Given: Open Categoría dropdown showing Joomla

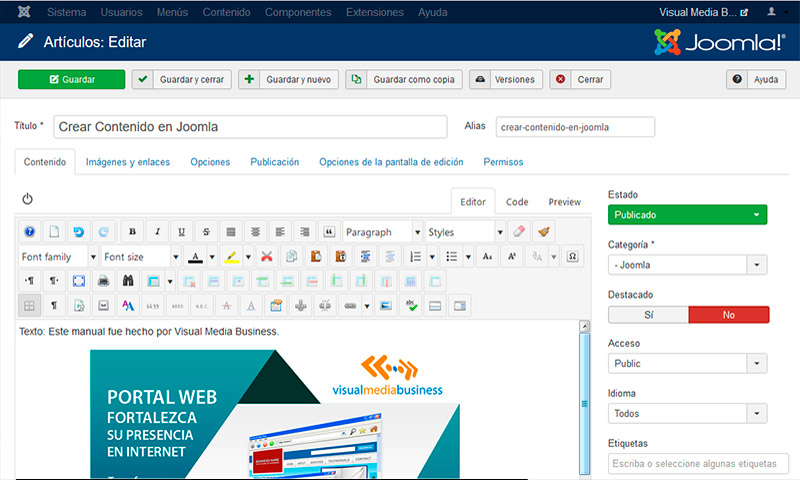Looking at the screenshot, I should click(687, 265).
